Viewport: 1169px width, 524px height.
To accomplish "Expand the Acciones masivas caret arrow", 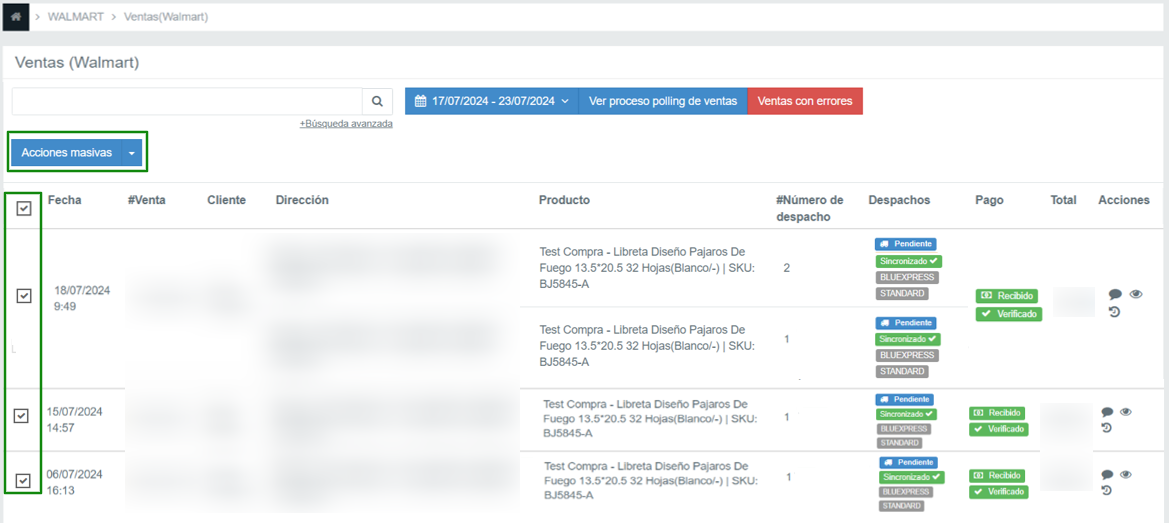I will tap(131, 153).
